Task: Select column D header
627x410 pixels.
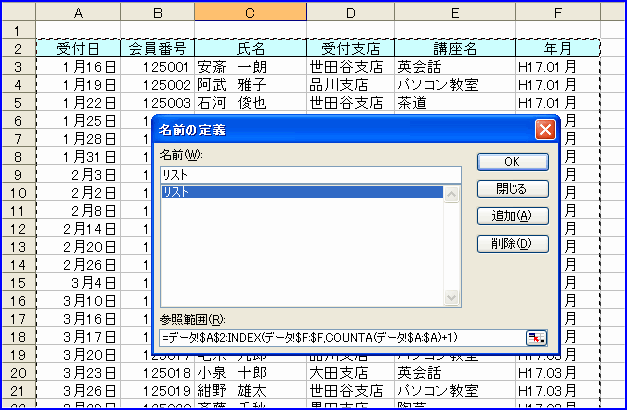Action: pyautogui.click(x=350, y=12)
